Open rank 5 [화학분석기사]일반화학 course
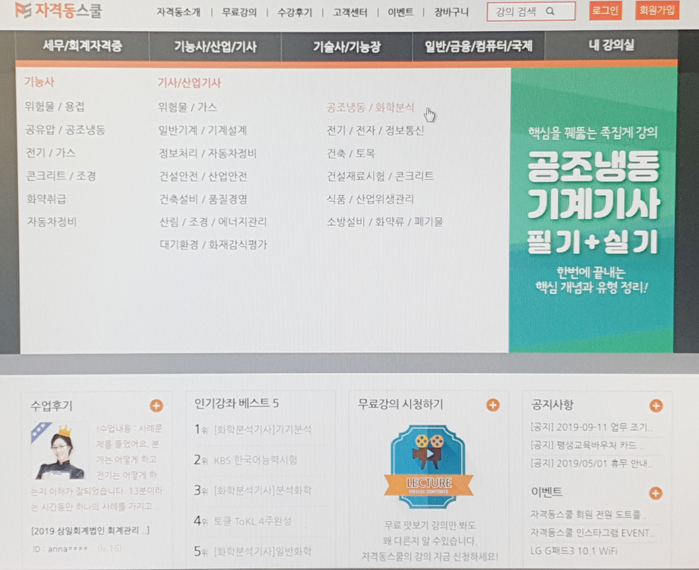Viewport: 699px width, 570px height. (x=253, y=552)
